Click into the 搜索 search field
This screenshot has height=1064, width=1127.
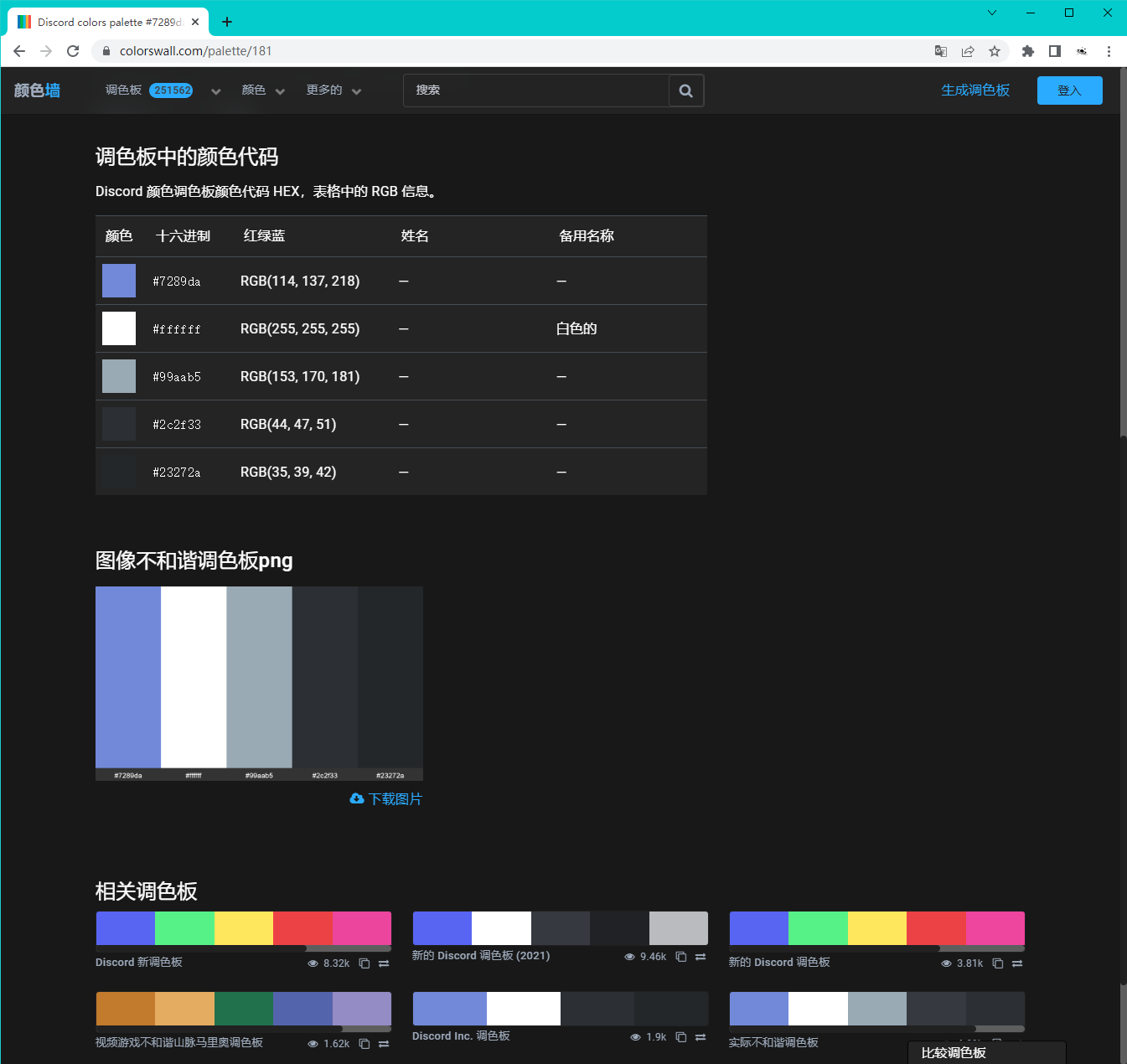[536, 90]
